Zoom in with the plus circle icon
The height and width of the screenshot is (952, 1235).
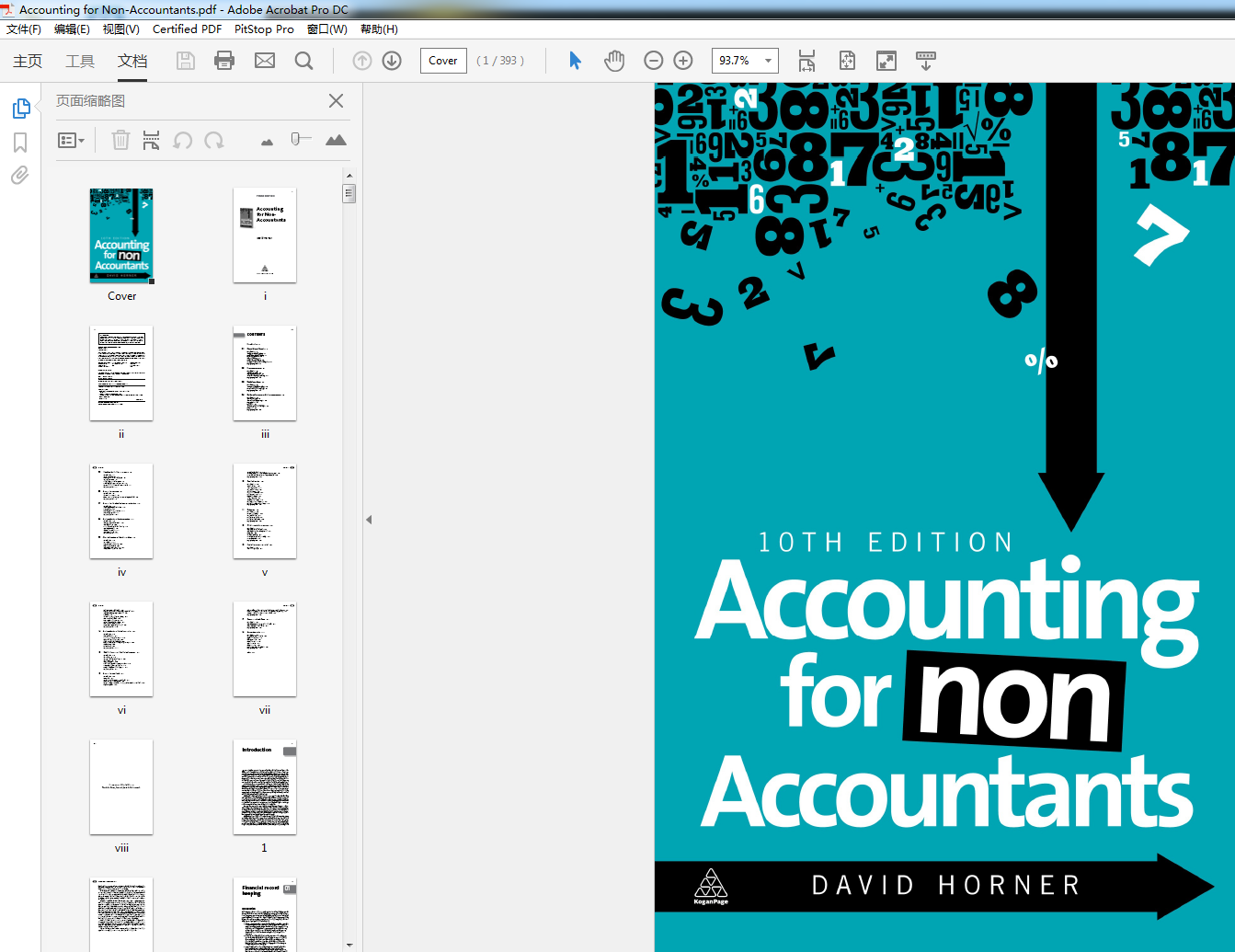(683, 61)
